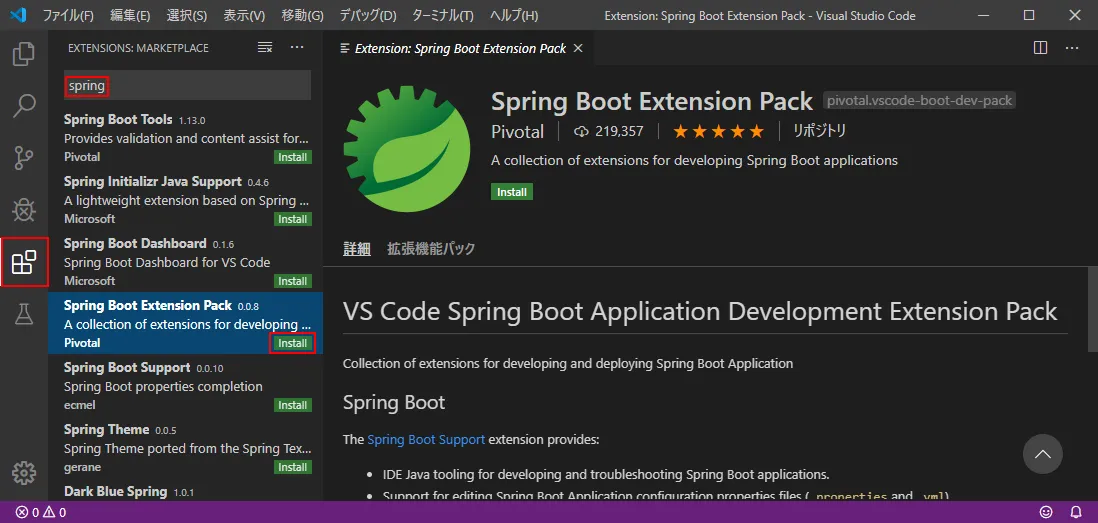Open the Spring Boot Support hyperlink
This screenshot has width=1098, height=523.
(x=426, y=440)
